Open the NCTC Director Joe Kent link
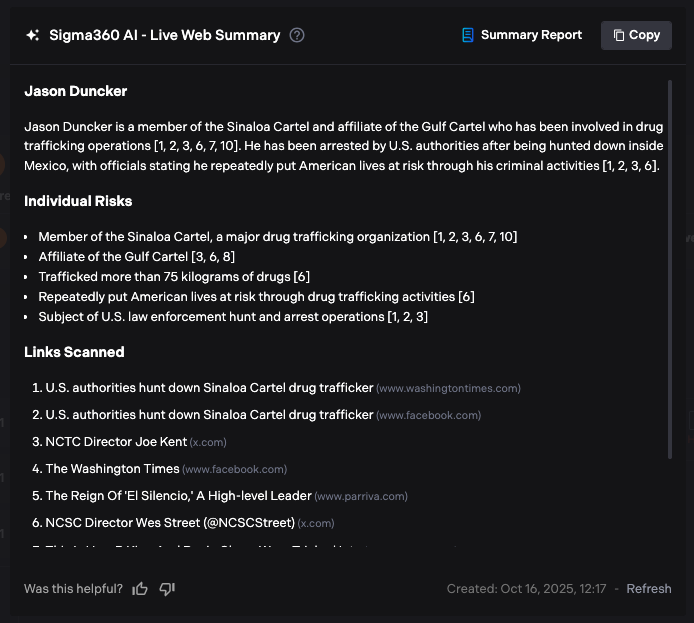This screenshot has width=694, height=623. coord(116,442)
